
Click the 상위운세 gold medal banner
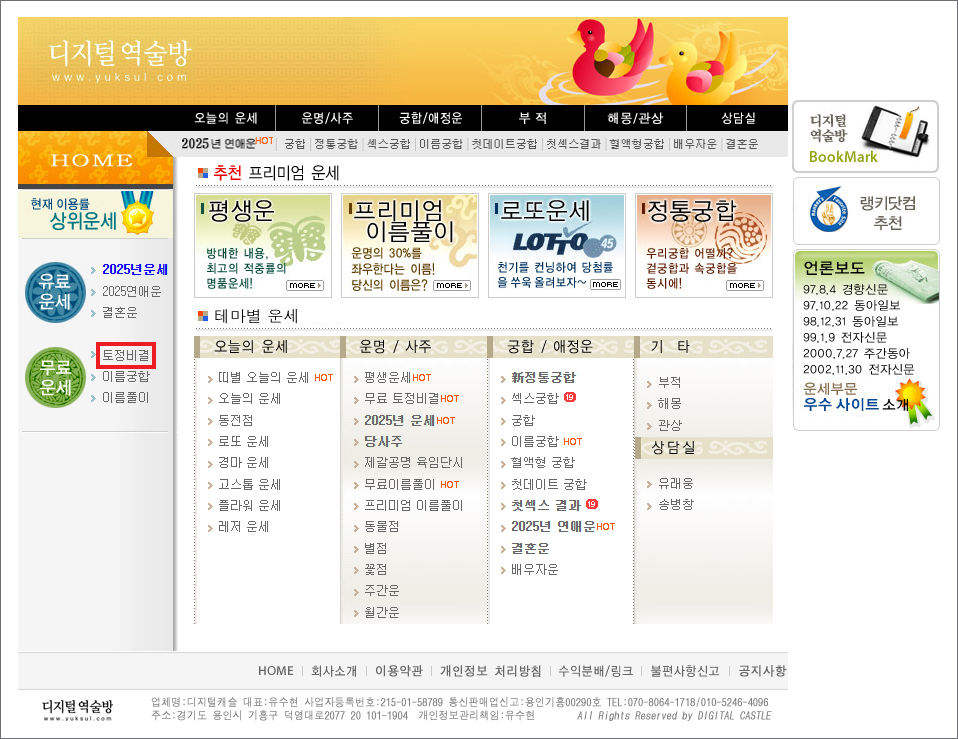[95, 214]
